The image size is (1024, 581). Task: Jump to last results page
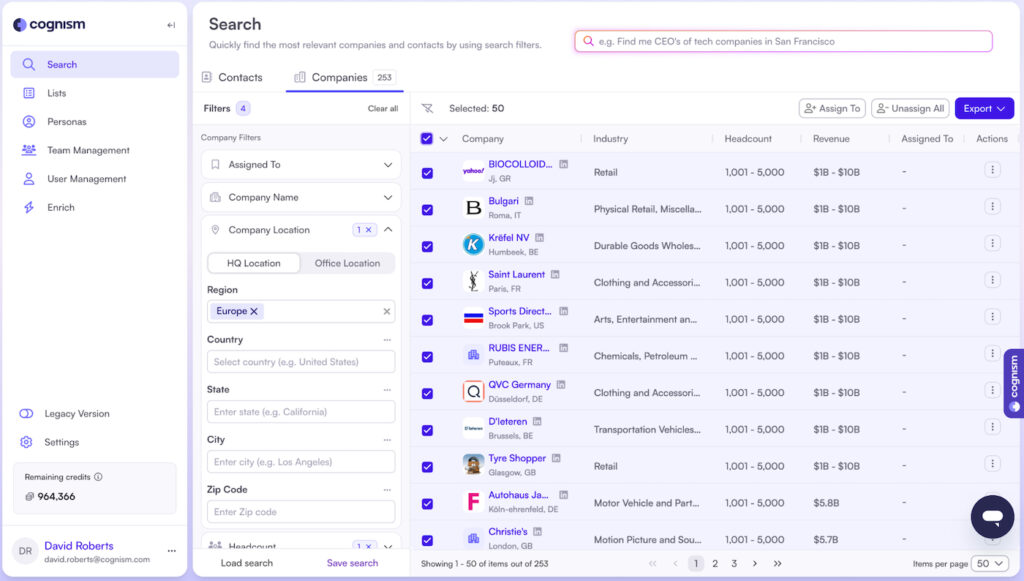(777, 563)
